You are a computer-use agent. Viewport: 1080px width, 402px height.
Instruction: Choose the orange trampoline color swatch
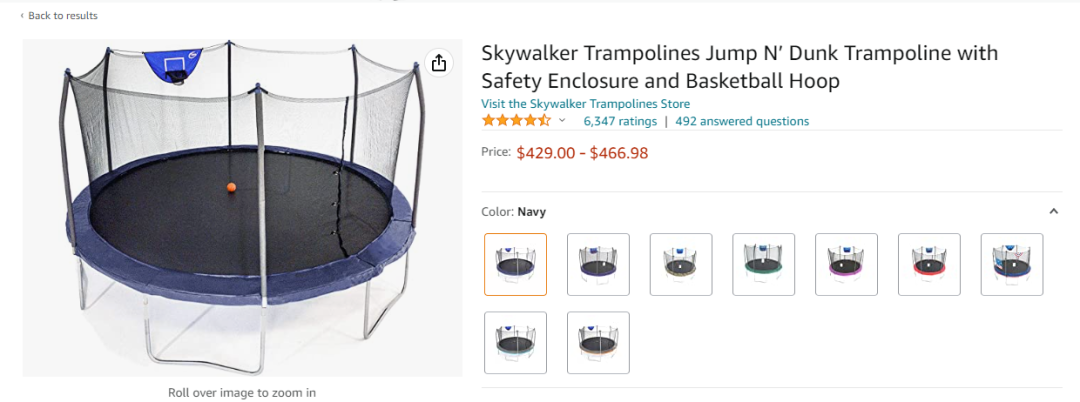(598, 343)
